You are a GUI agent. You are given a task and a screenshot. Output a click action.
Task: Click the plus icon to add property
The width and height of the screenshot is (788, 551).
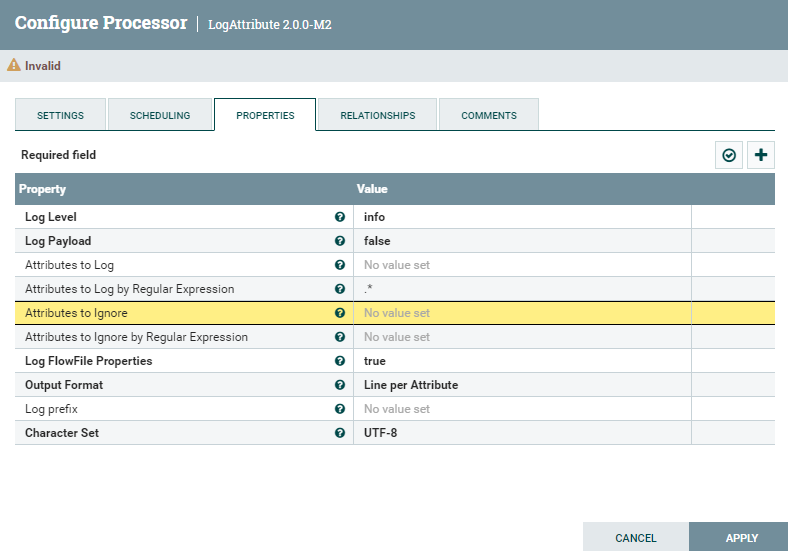(761, 155)
